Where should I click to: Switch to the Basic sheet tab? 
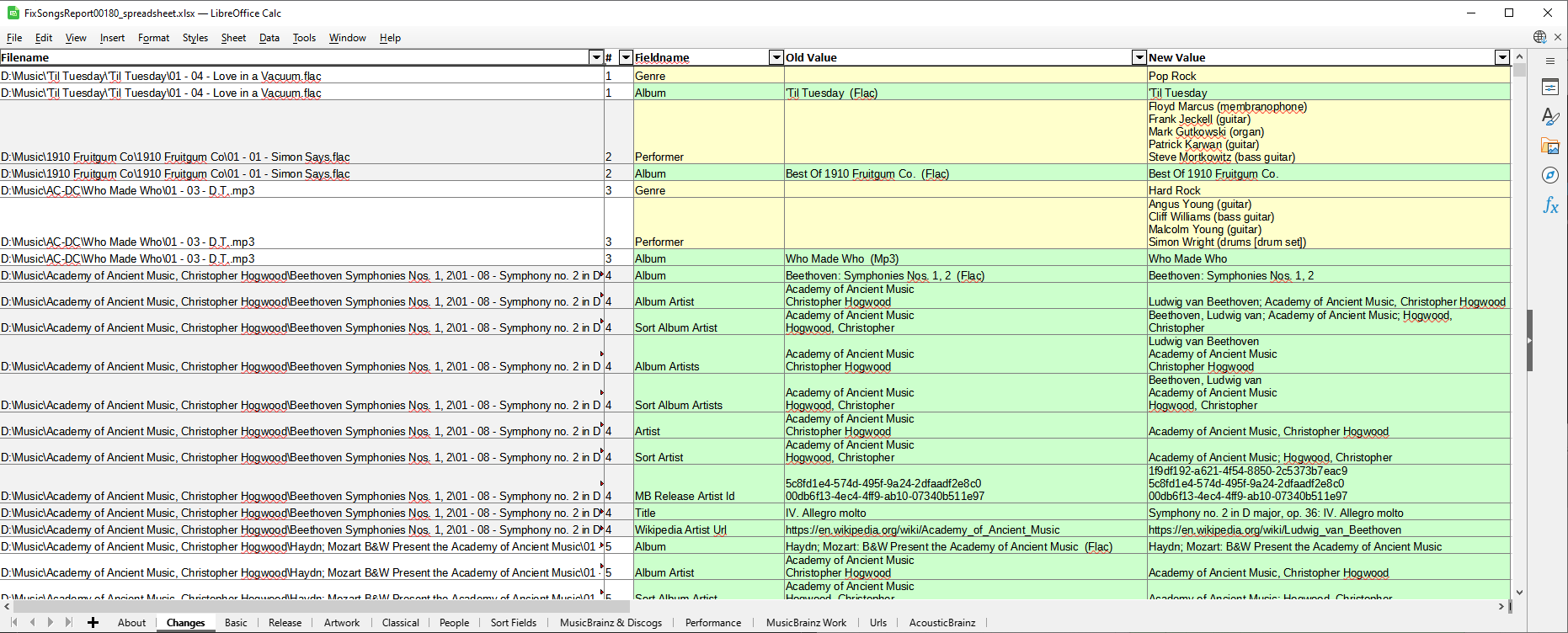[236, 623]
